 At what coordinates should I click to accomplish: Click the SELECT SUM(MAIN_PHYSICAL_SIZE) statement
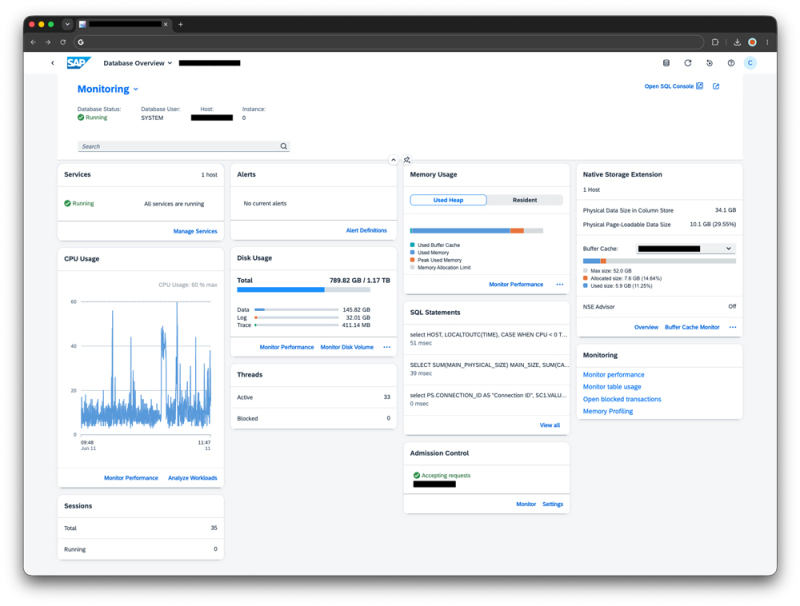[x=487, y=369]
